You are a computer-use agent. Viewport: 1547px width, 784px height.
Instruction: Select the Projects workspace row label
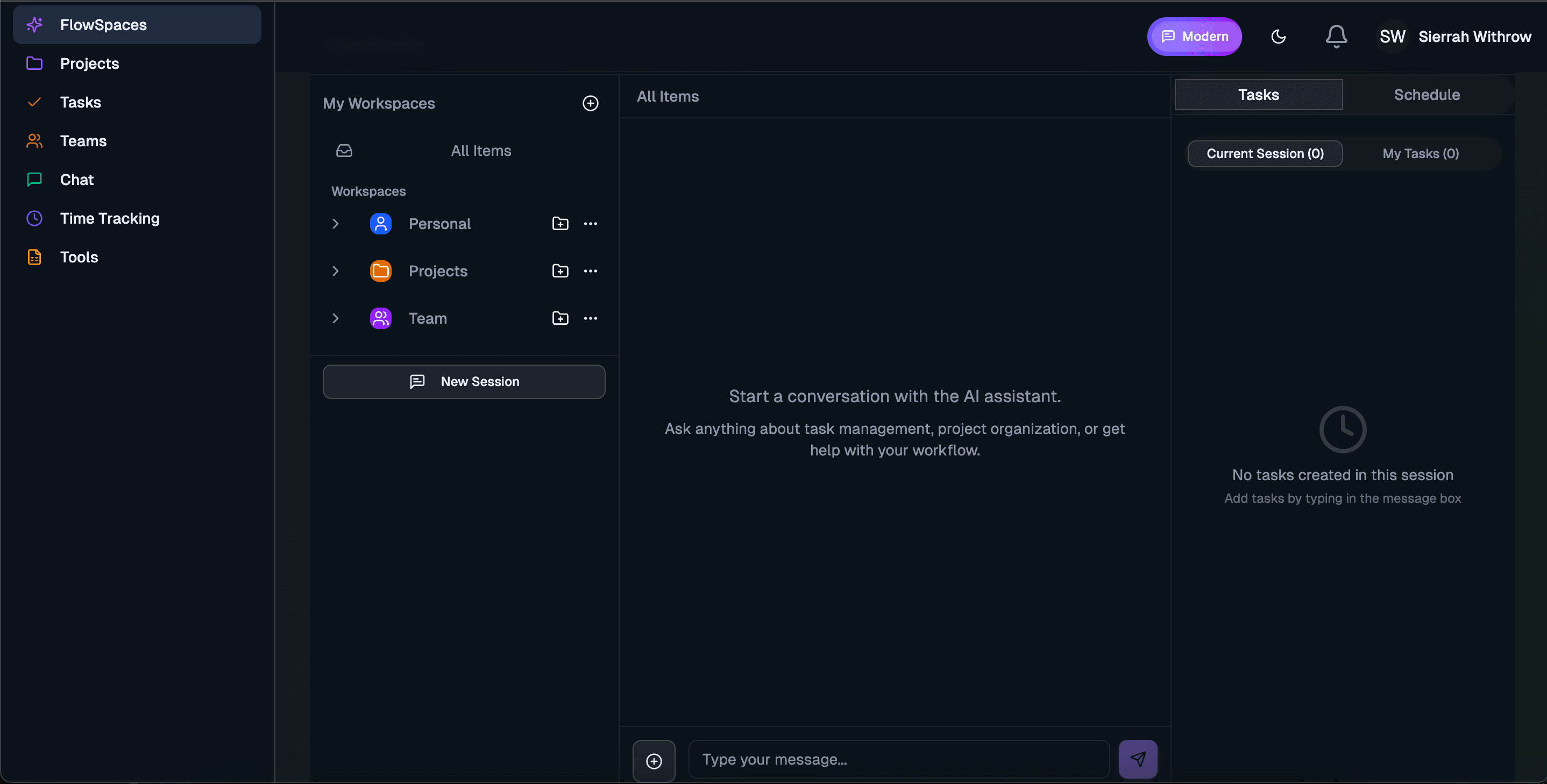pyautogui.click(x=438, y=270)
